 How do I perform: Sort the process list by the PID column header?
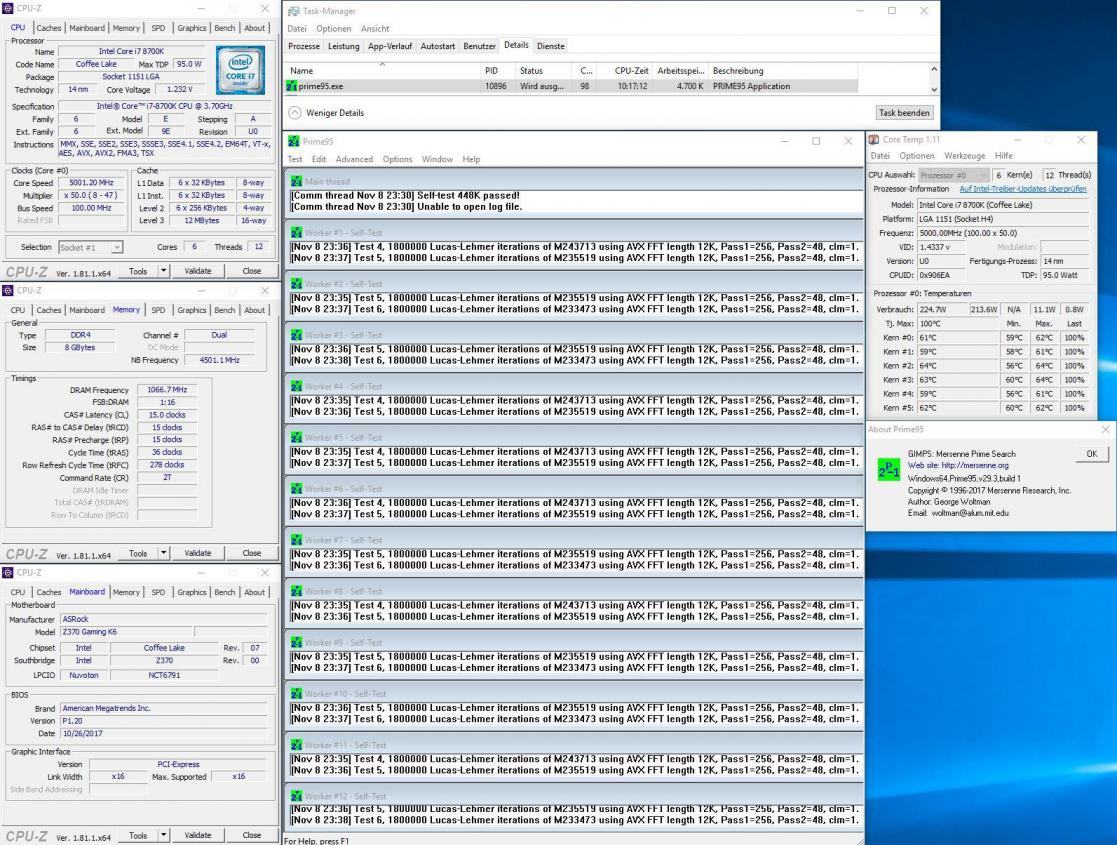(x=490, y=71)
